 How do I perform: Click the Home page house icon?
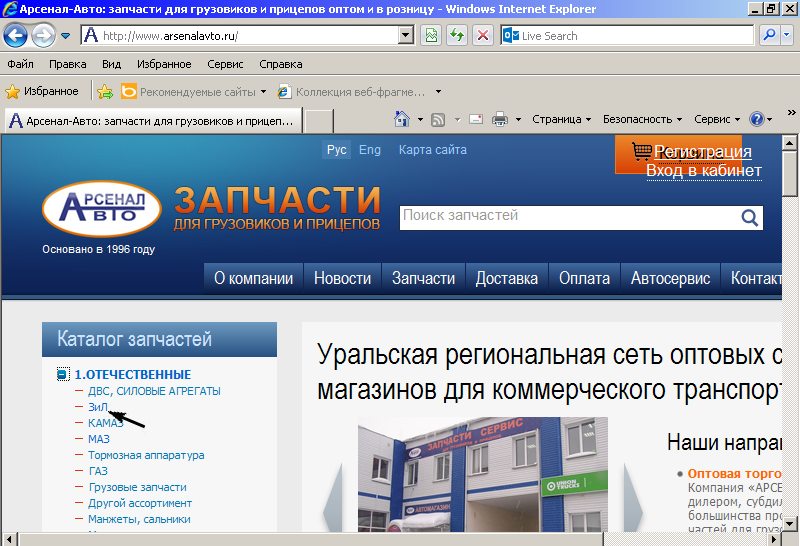click(x=402, y=119)
